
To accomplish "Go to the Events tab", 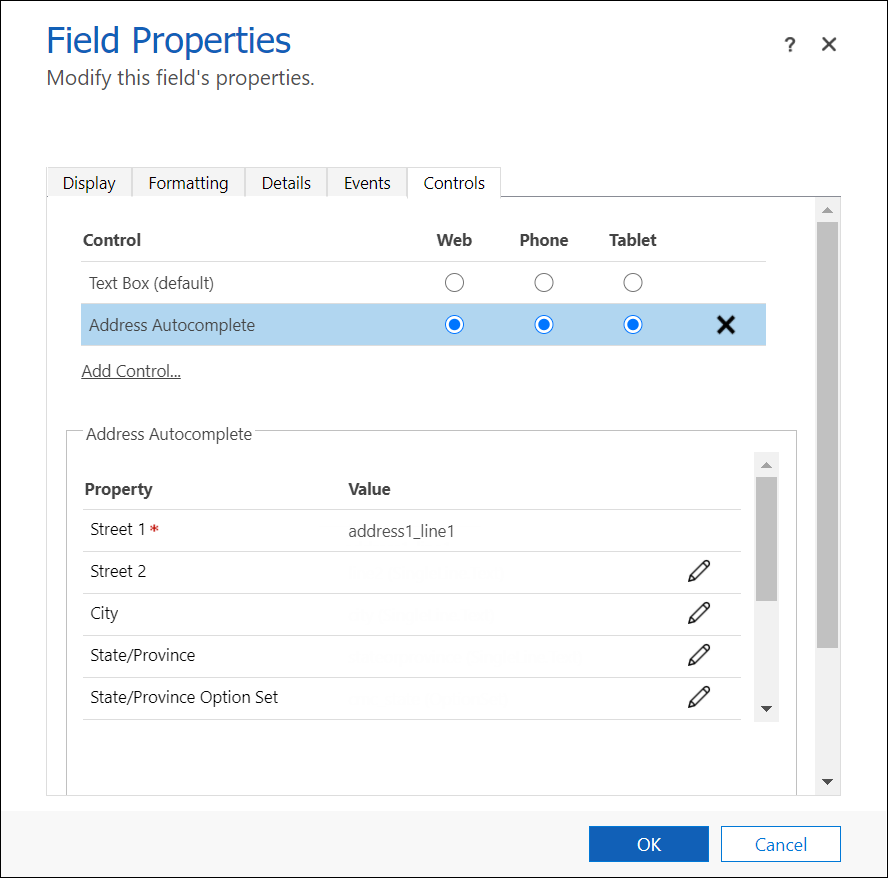I will click(x=367, y=183).
